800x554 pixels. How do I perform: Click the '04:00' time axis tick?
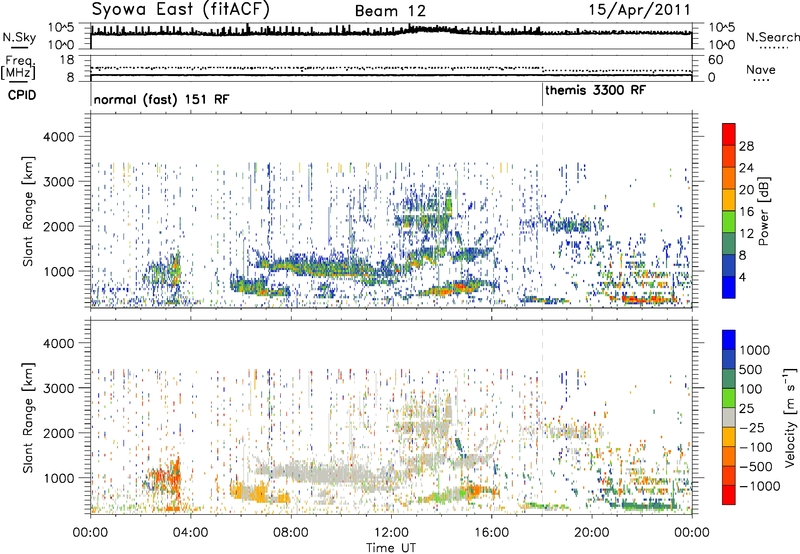pos(190,533)
